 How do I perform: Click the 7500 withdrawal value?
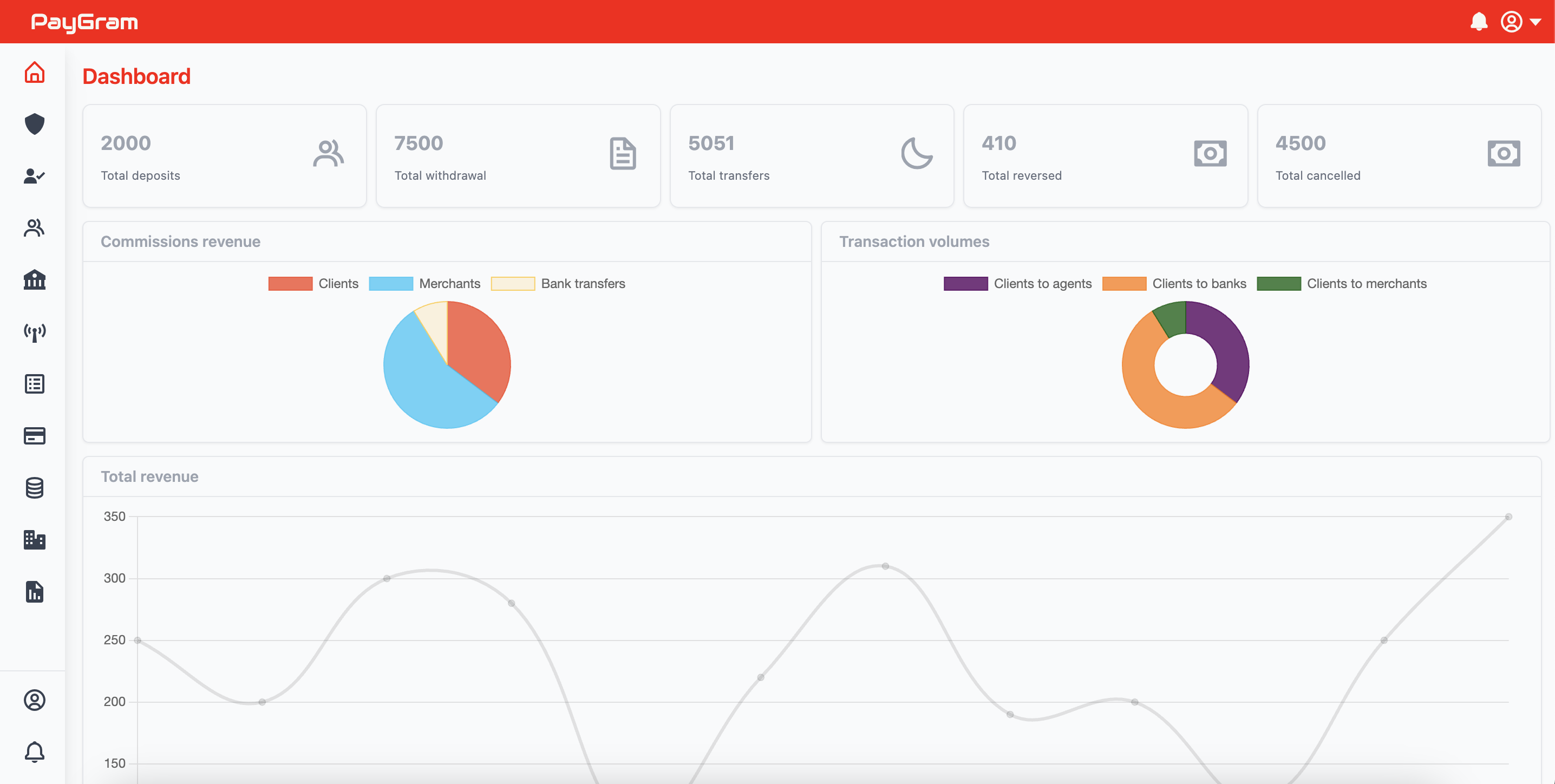[419, 143]
